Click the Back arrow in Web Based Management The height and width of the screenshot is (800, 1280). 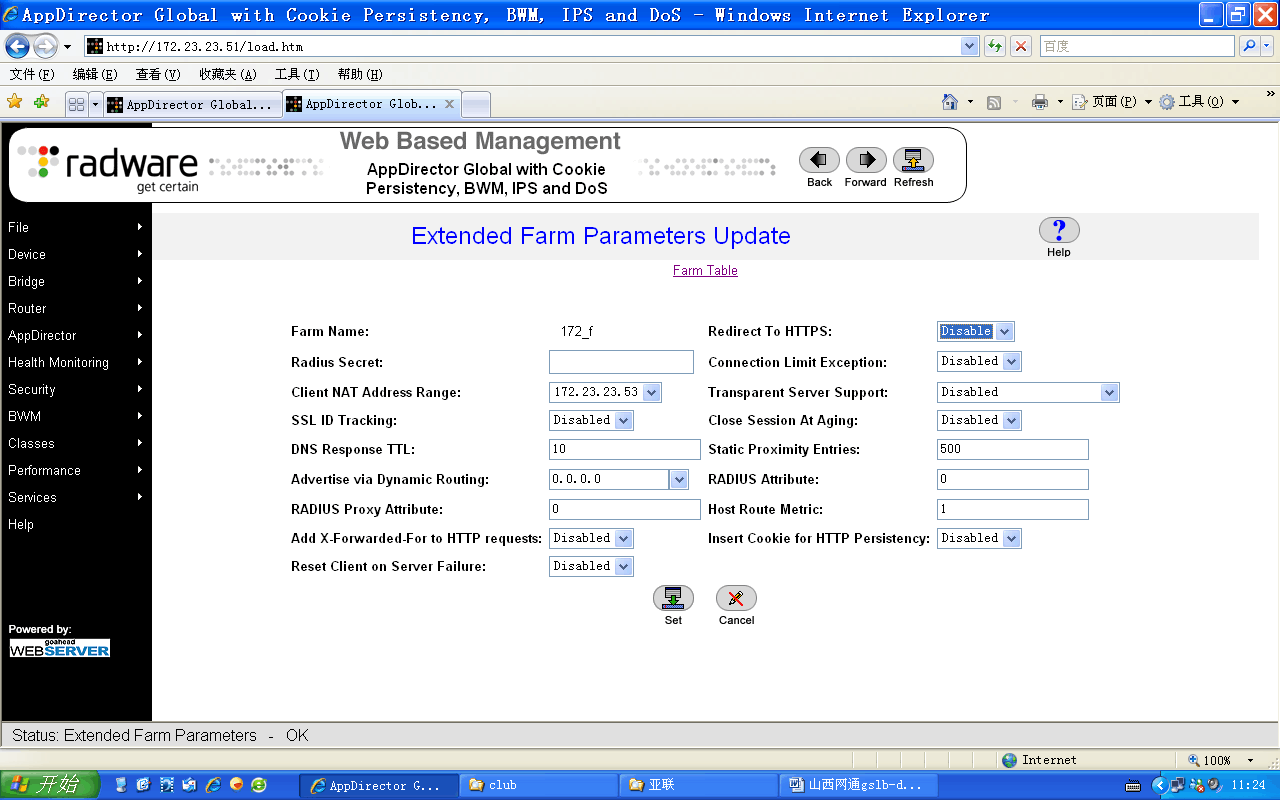pos(819,160)
